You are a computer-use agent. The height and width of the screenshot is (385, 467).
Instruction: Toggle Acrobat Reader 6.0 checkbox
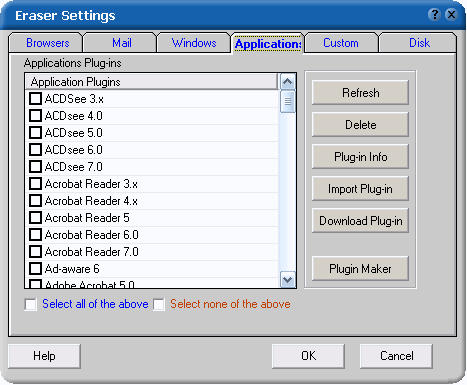coord(35,235)
